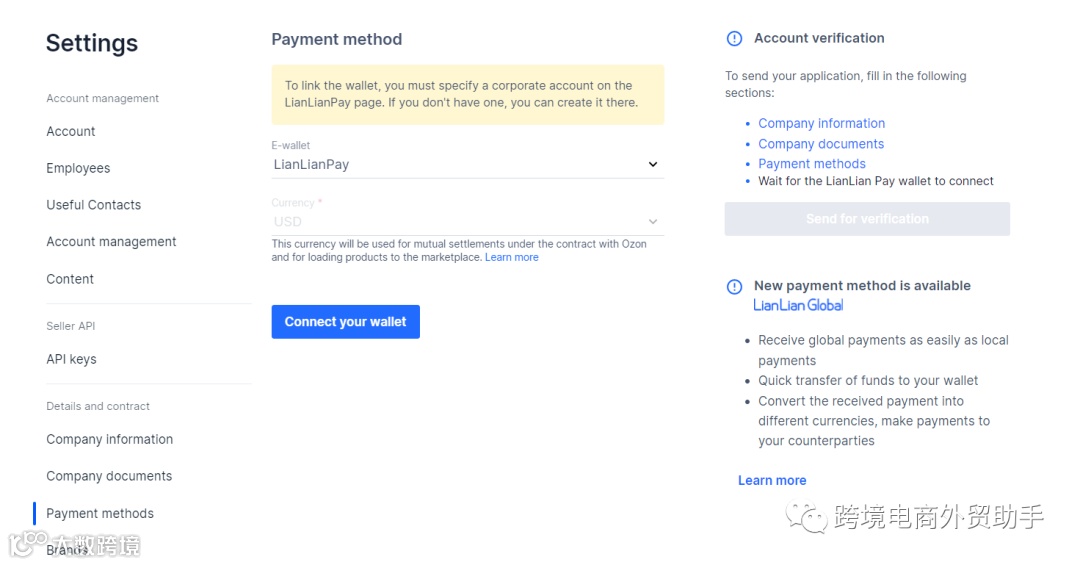
Task: Go to Account in settings sidebar
Action: point(71,132)
